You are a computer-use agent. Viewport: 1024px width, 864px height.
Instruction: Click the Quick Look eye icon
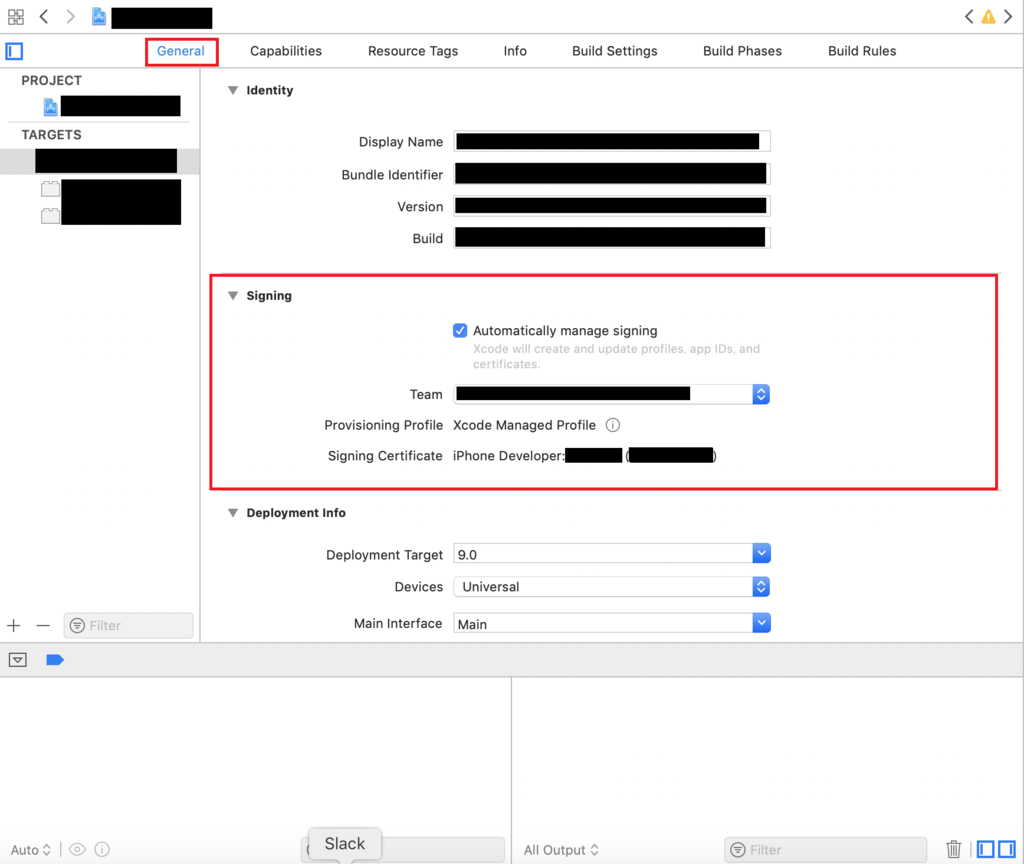(x=77, y=850)
